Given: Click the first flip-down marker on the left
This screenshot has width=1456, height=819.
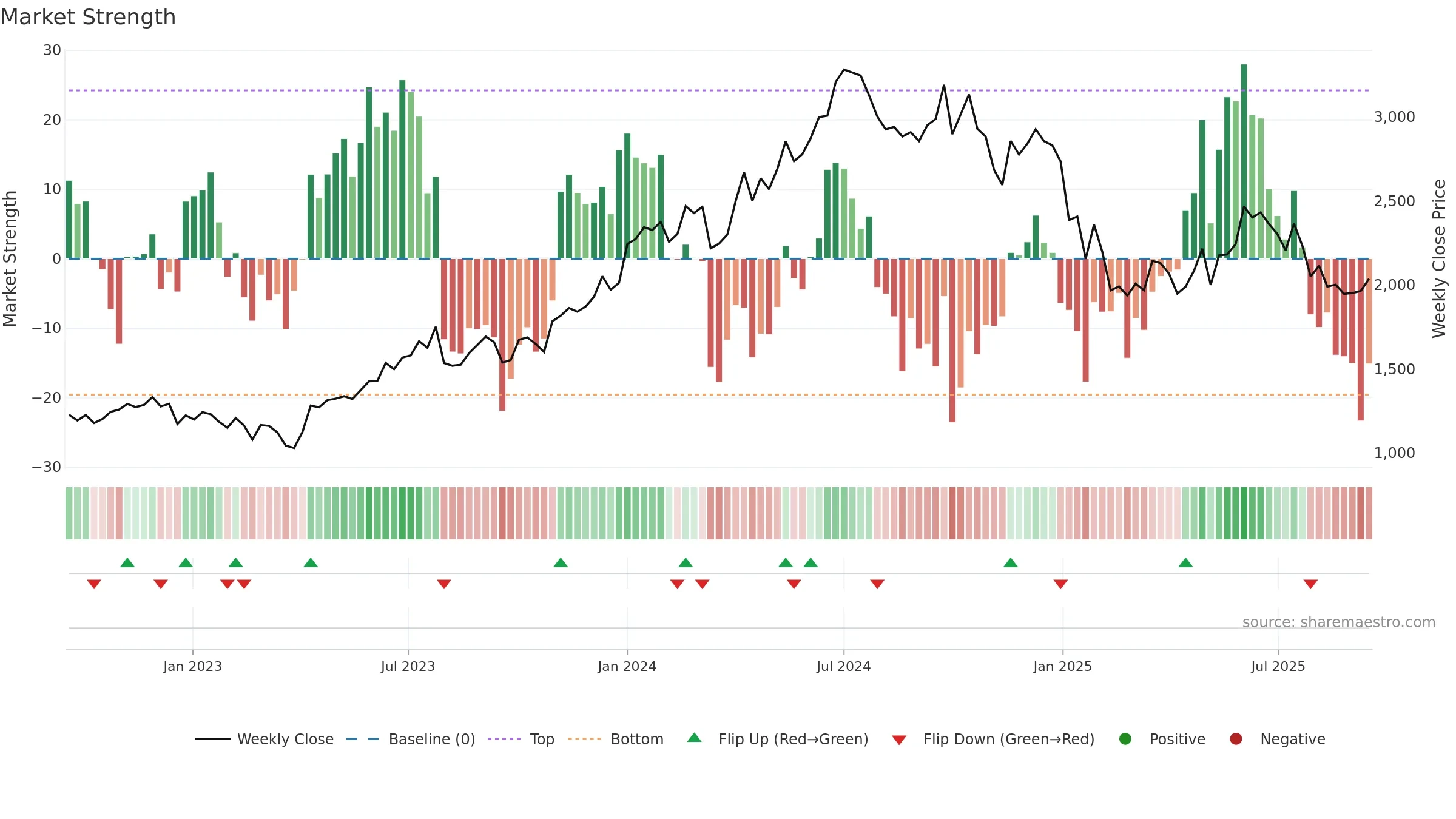Looking at the screenshot, I should coord(94,584).
